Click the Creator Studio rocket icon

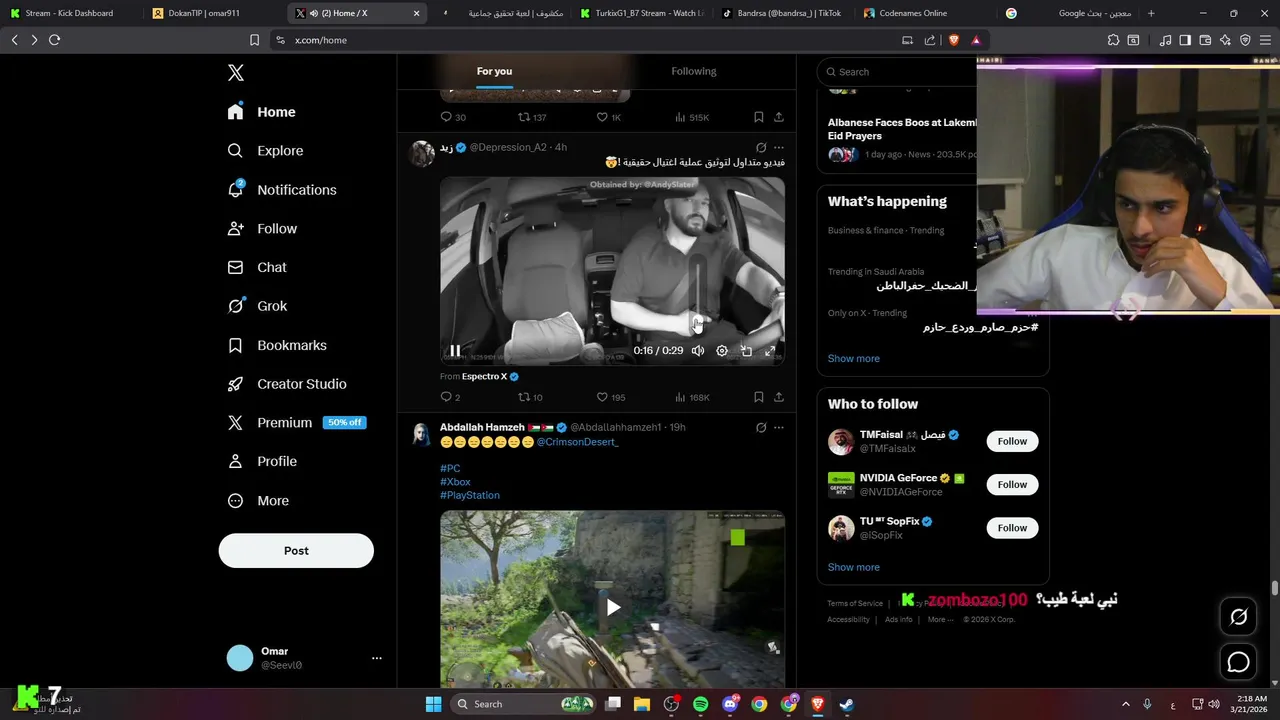[235, 384]
